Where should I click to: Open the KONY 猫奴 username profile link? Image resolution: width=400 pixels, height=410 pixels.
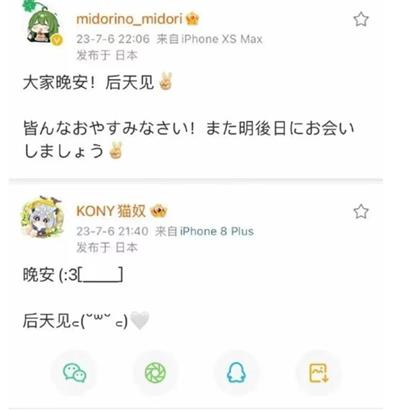[111, 211]
